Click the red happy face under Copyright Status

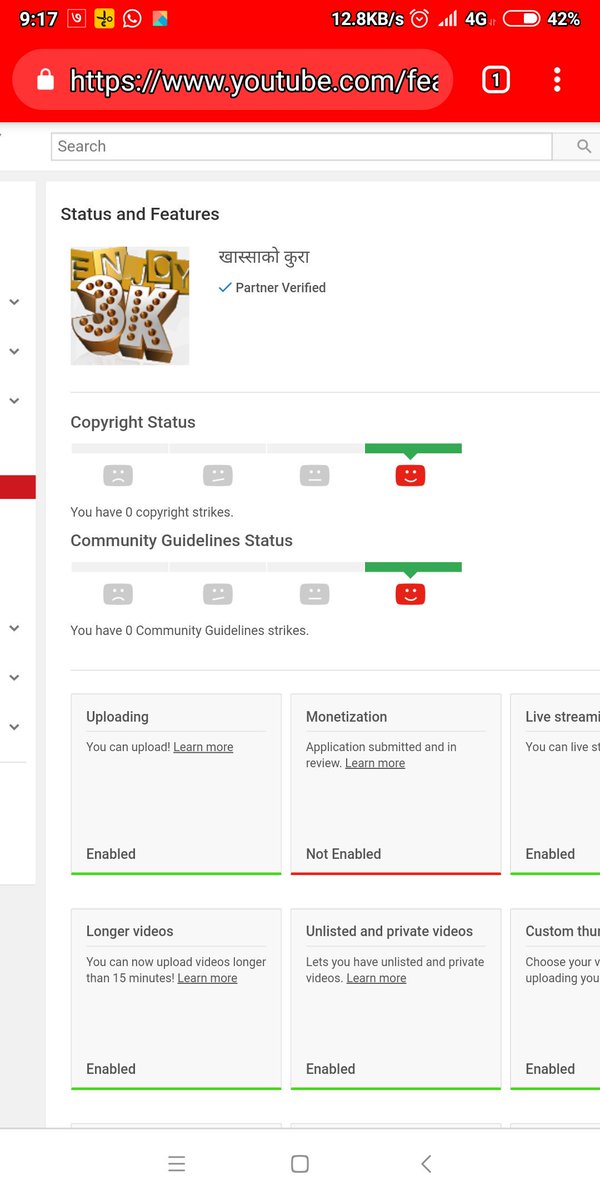410,475
